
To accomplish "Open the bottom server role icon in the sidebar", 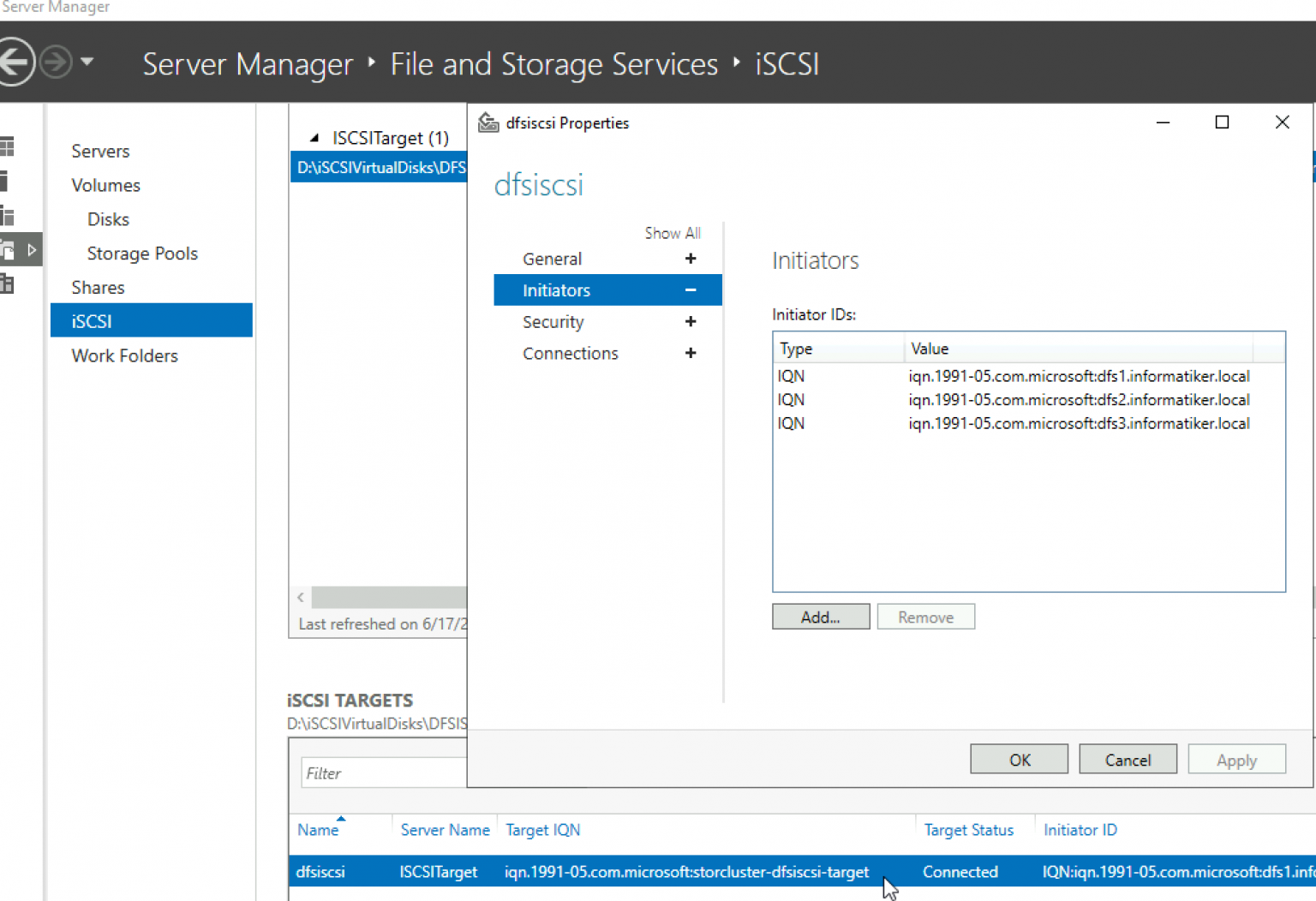I will [9, 283].
